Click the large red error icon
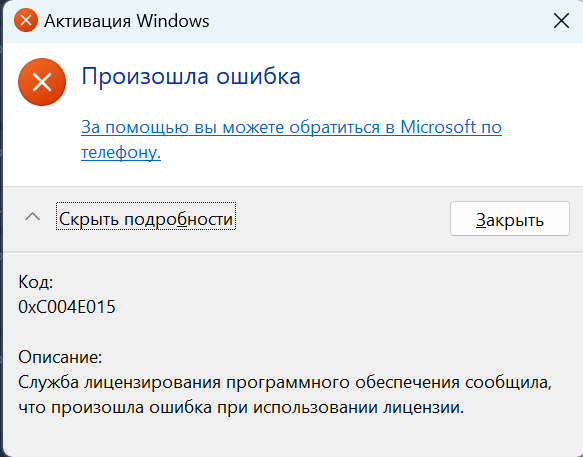Screen dimensions: 583x457 point(42,82)
